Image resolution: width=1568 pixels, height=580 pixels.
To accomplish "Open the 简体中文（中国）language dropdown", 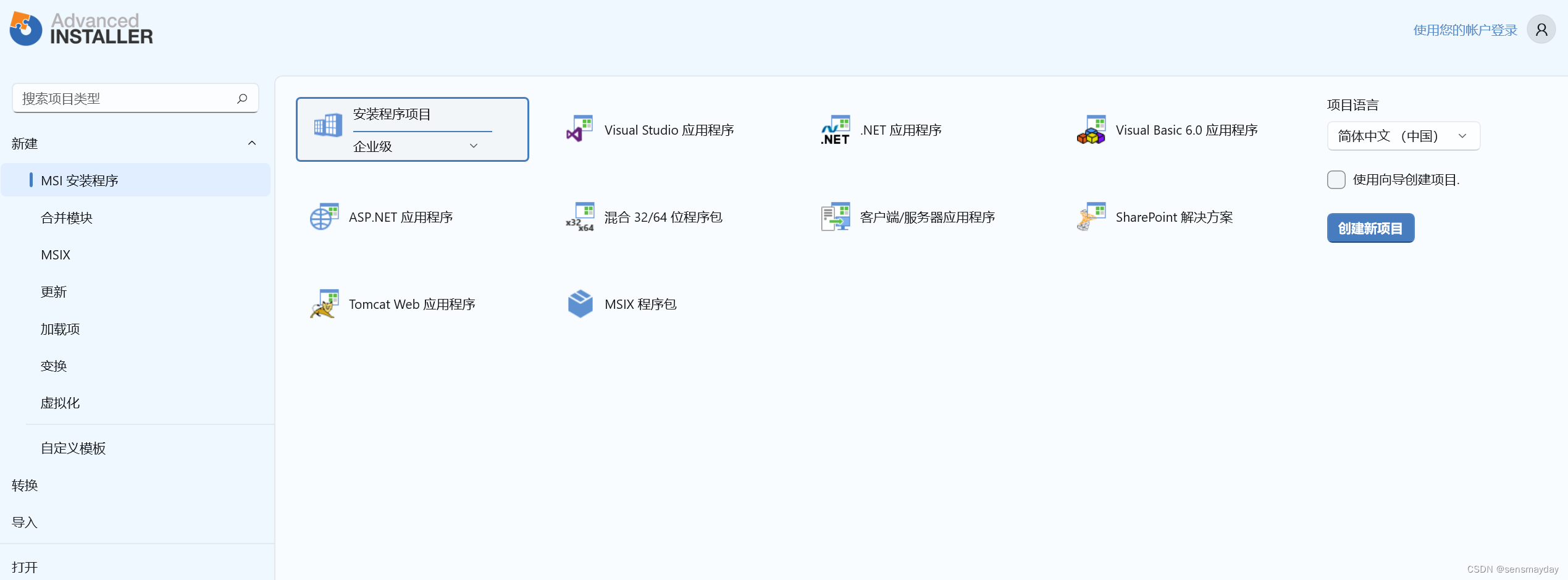I will click(x=1403, y=136).
